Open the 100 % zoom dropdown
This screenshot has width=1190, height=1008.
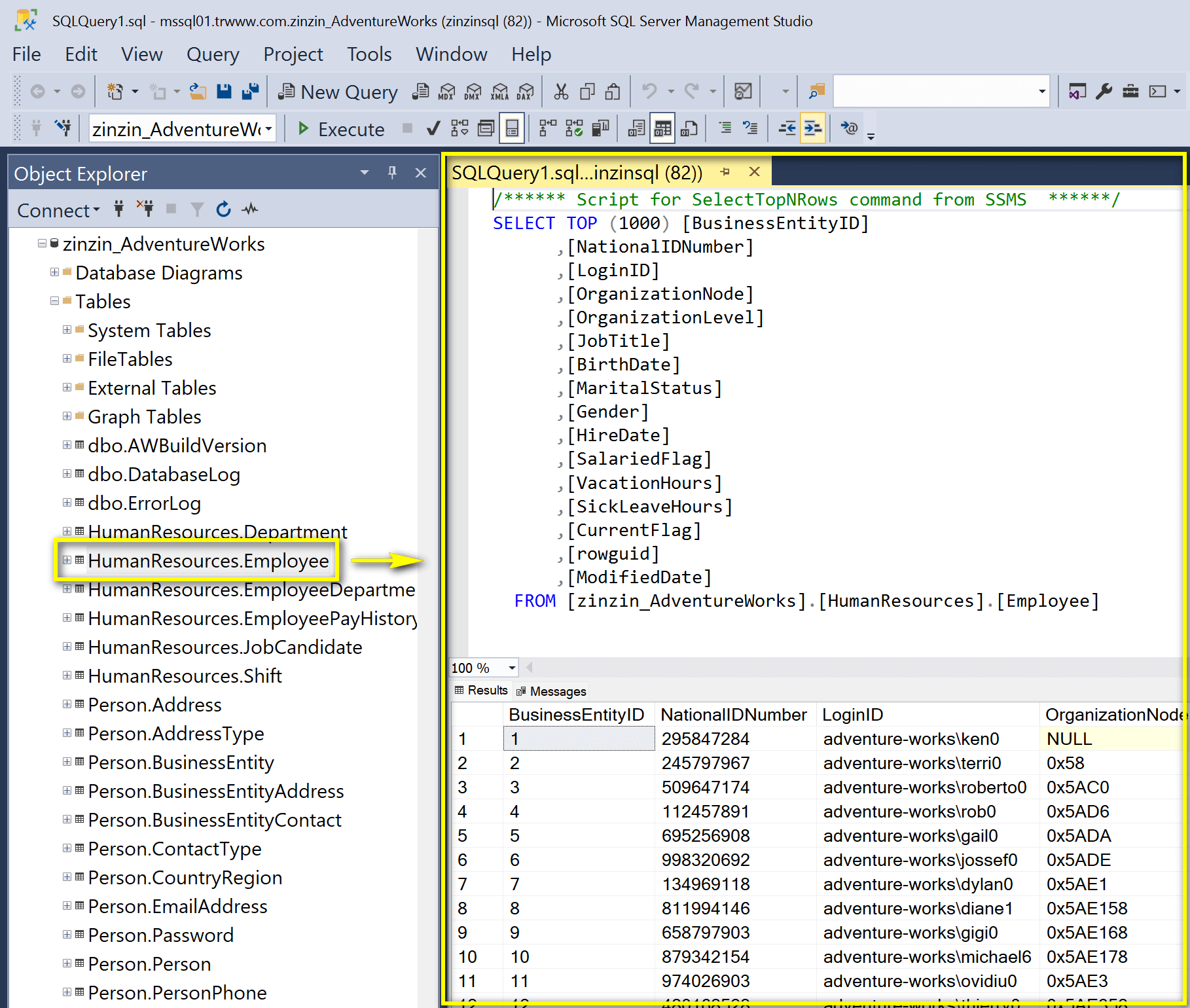coord(512,668)
